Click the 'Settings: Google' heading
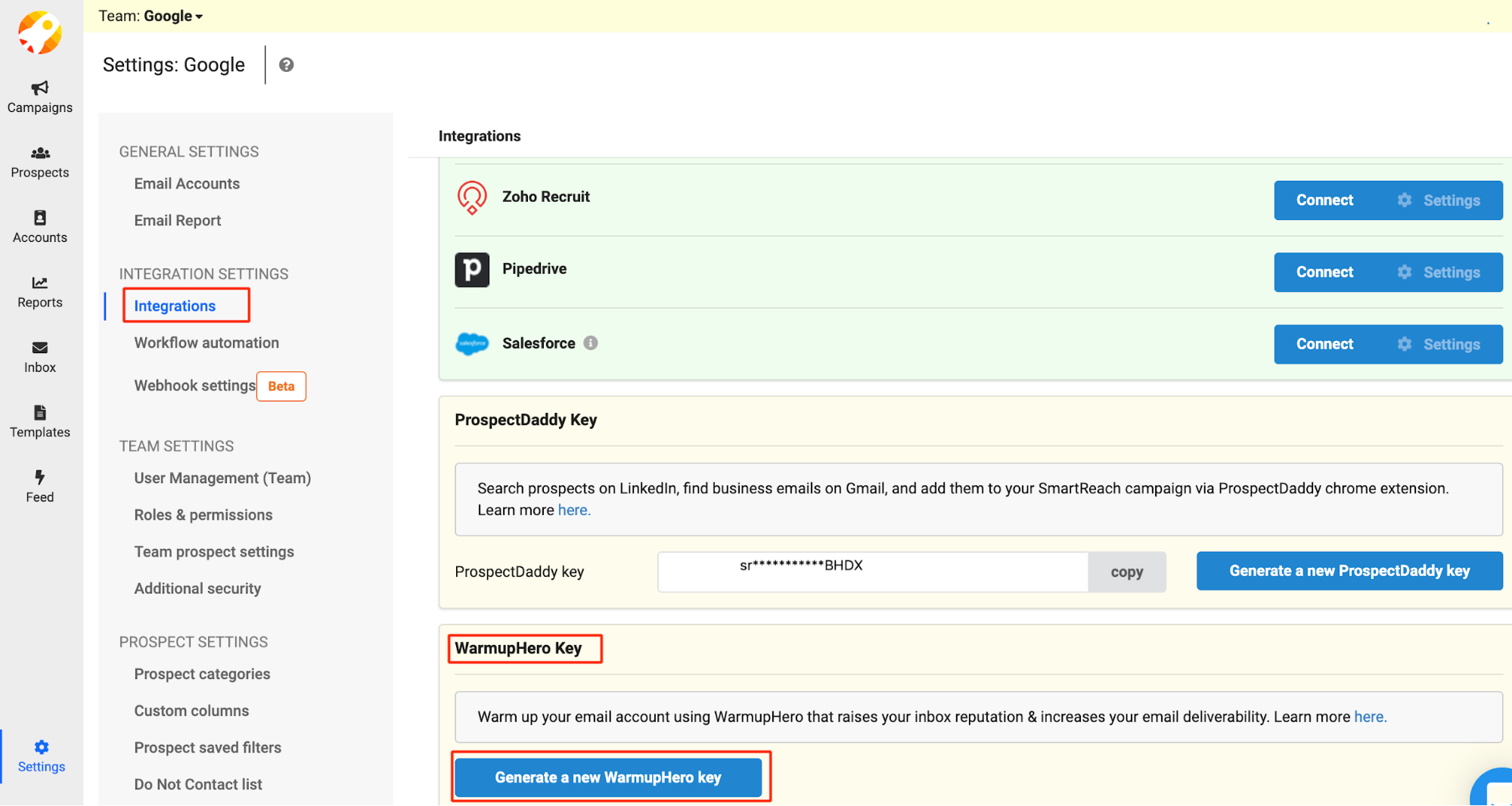 [174, 65]
